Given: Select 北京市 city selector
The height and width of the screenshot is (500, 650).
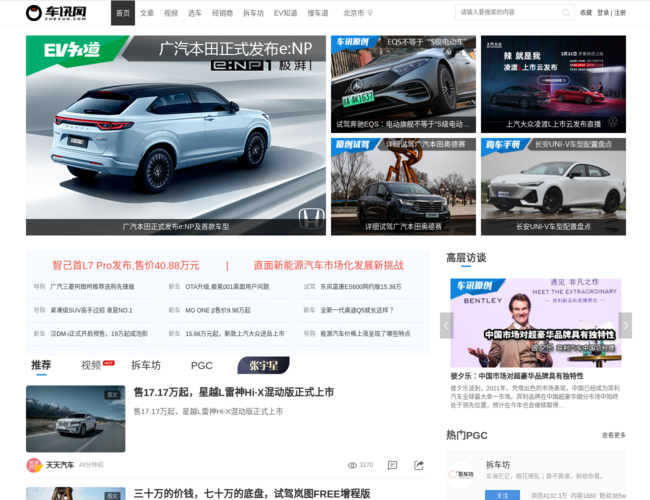Looking at the screenshot, I should click(x=354, y=13).
